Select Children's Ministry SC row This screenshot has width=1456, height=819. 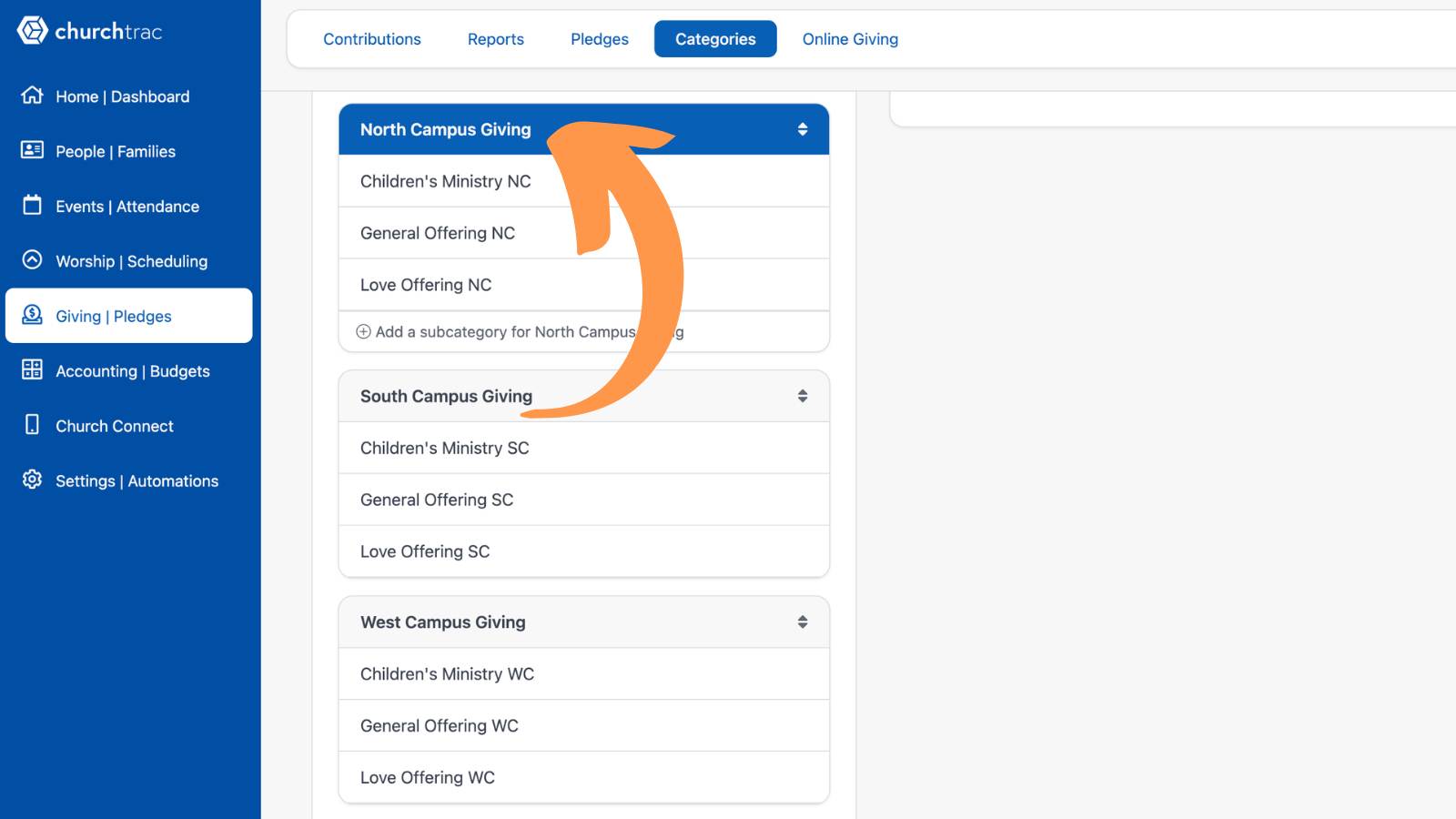click(x=584, y=448)
